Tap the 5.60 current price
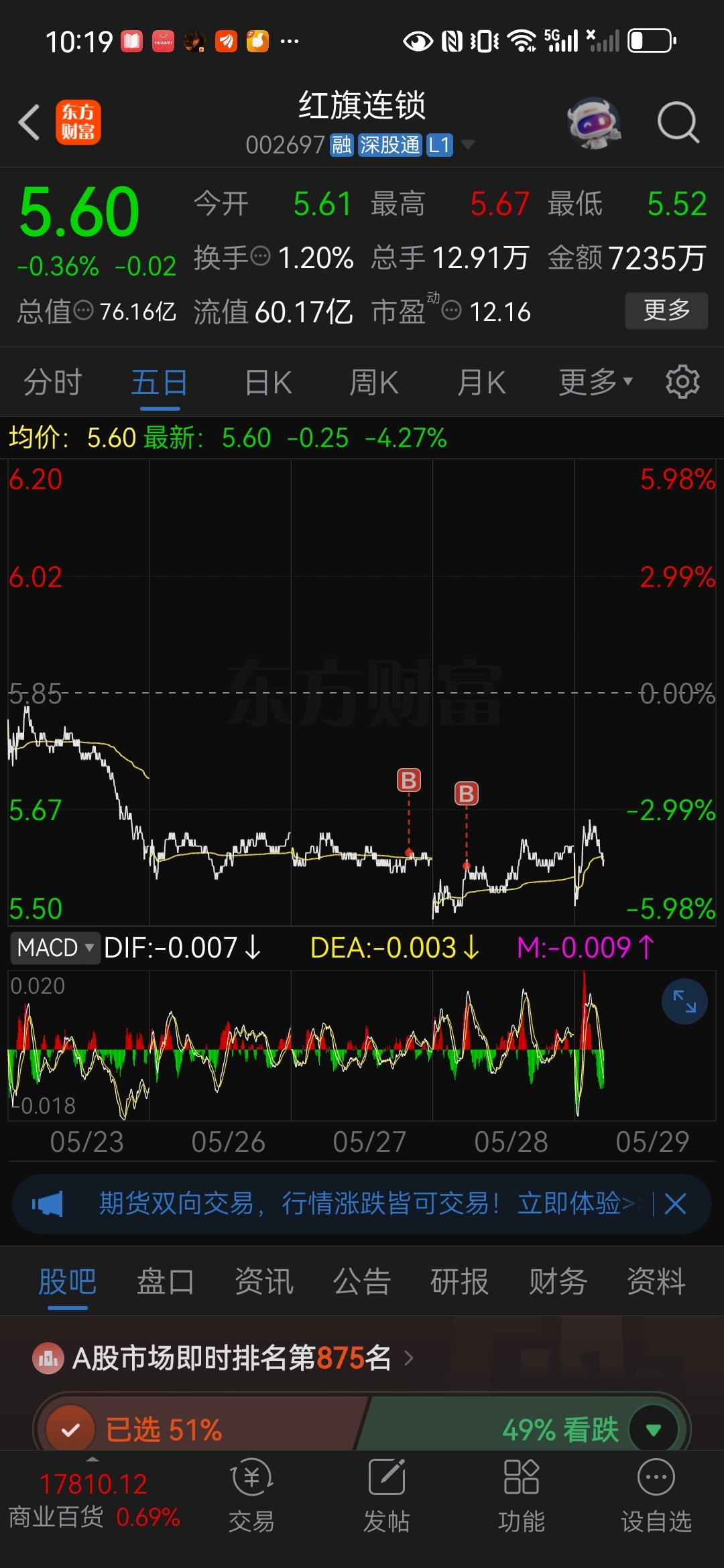This screenshot has height=1568, width=724. [79, 212]
